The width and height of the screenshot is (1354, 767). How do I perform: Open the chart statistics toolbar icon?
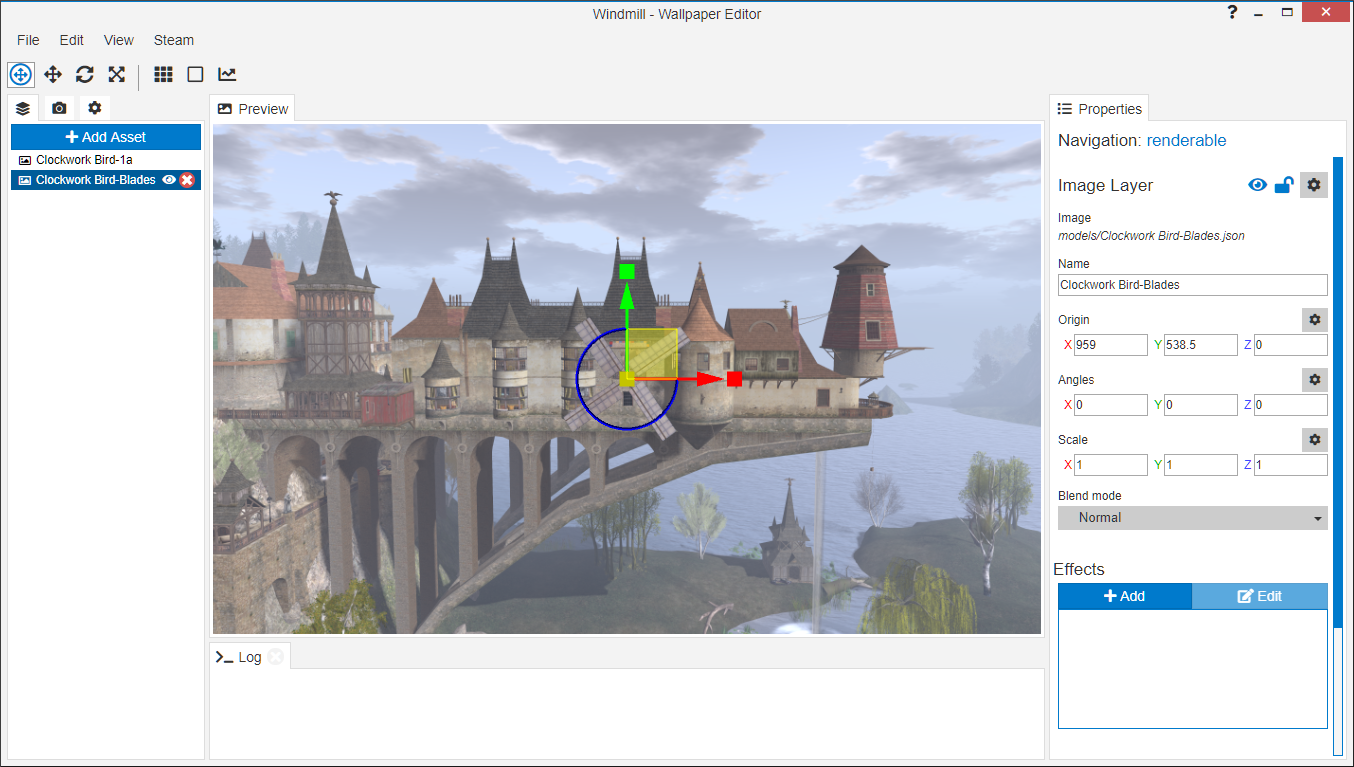pyautogui.click(x=227, y=74)
